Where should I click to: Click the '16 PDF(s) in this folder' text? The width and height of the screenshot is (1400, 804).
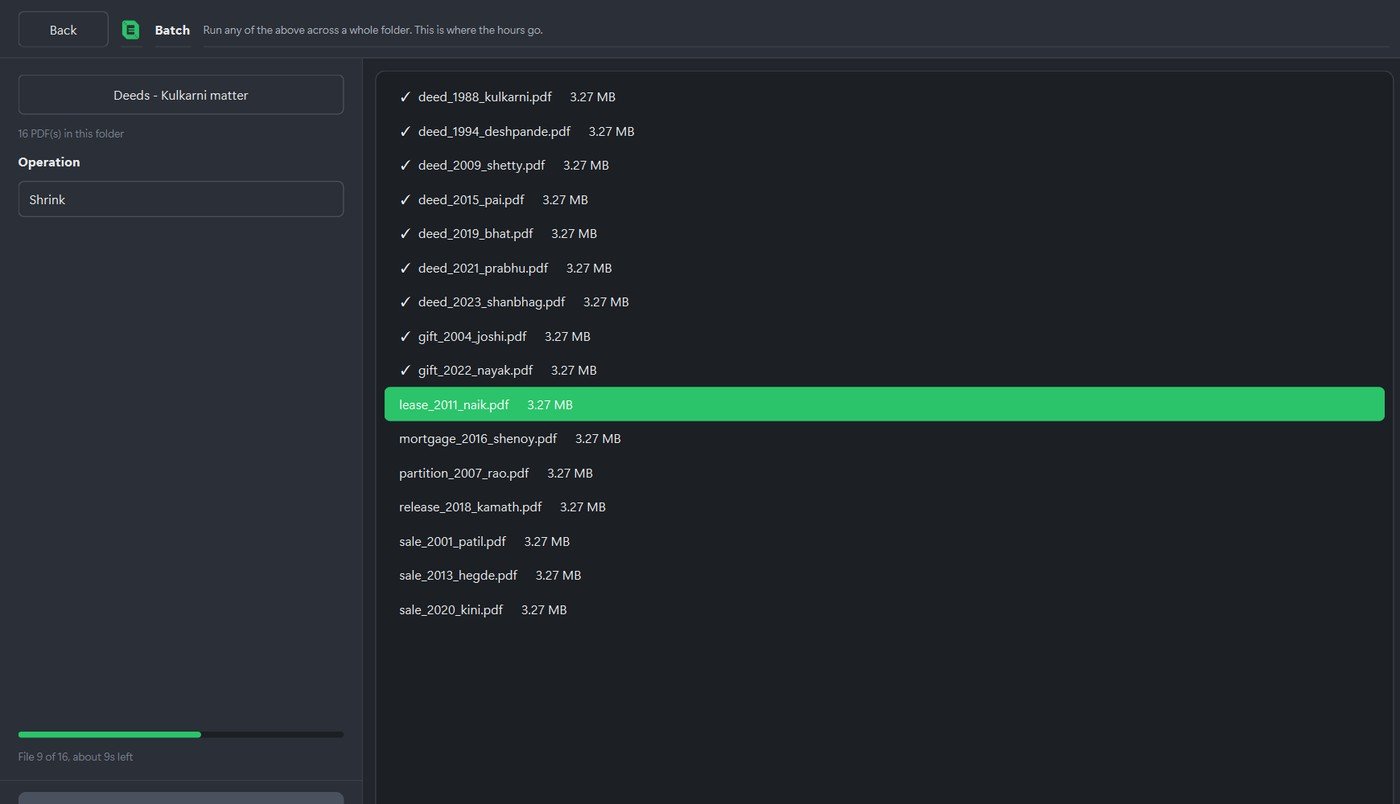[71, 133]
